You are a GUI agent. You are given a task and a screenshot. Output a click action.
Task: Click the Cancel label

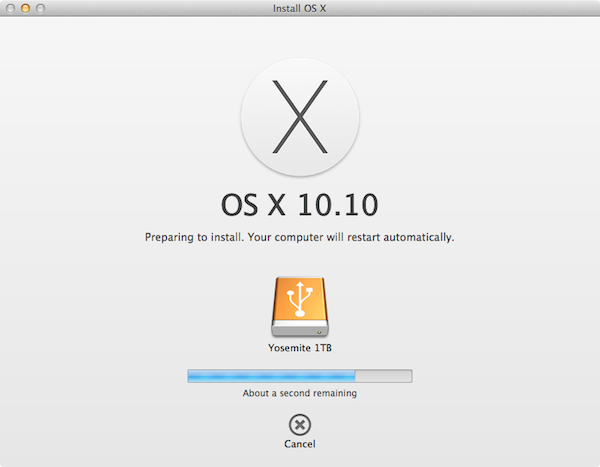click(x=300, y=444)
